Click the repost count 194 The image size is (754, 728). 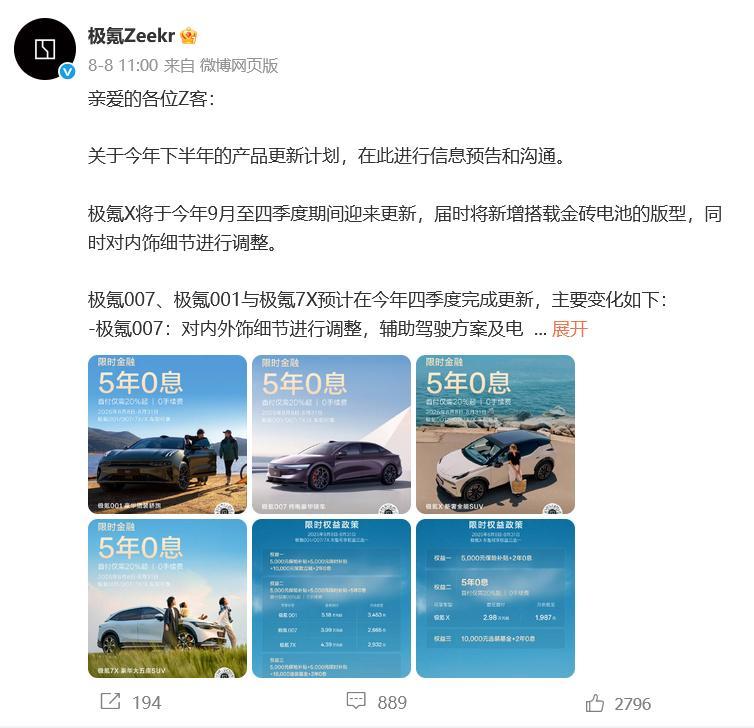147,703
